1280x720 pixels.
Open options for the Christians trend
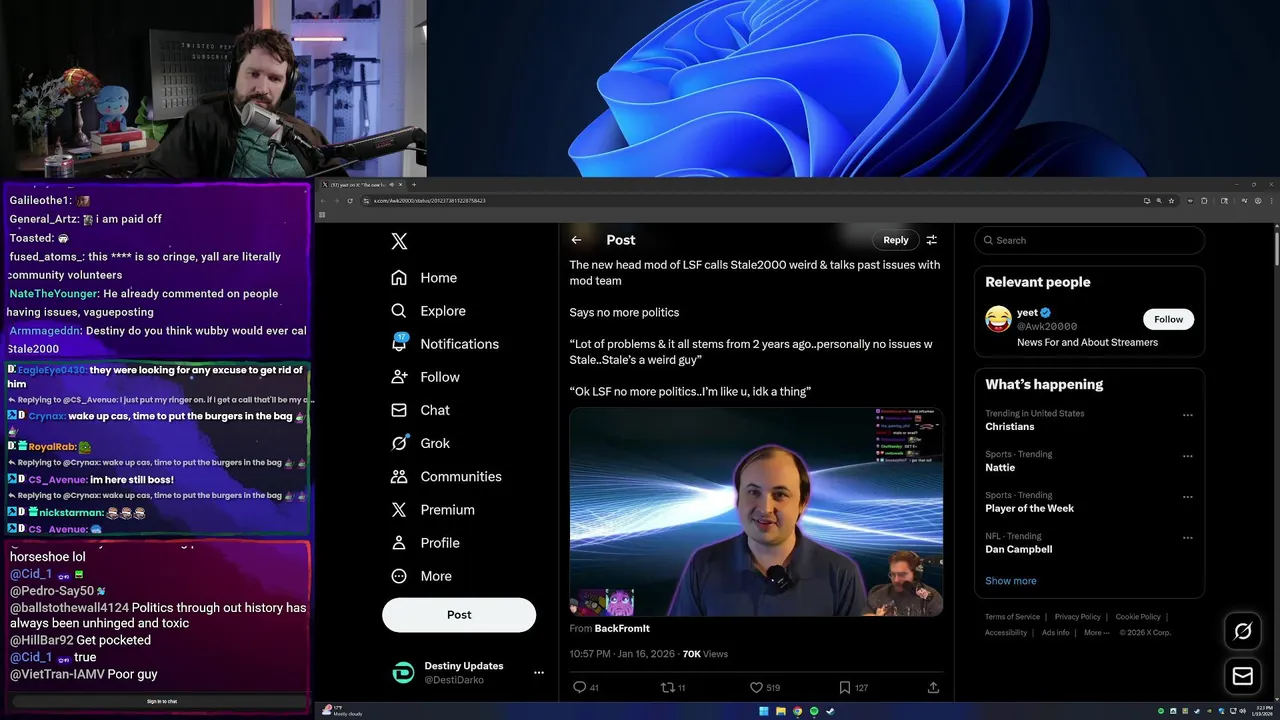pos(1188,415)
